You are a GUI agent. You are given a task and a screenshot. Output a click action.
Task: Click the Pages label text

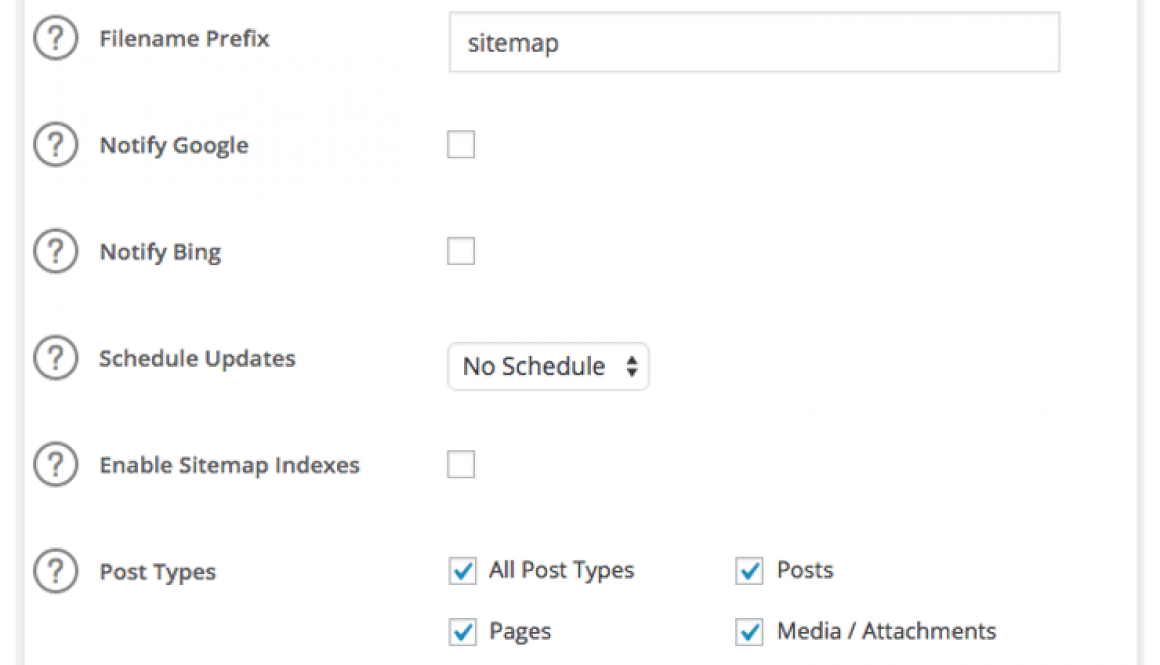click(520, 632)
